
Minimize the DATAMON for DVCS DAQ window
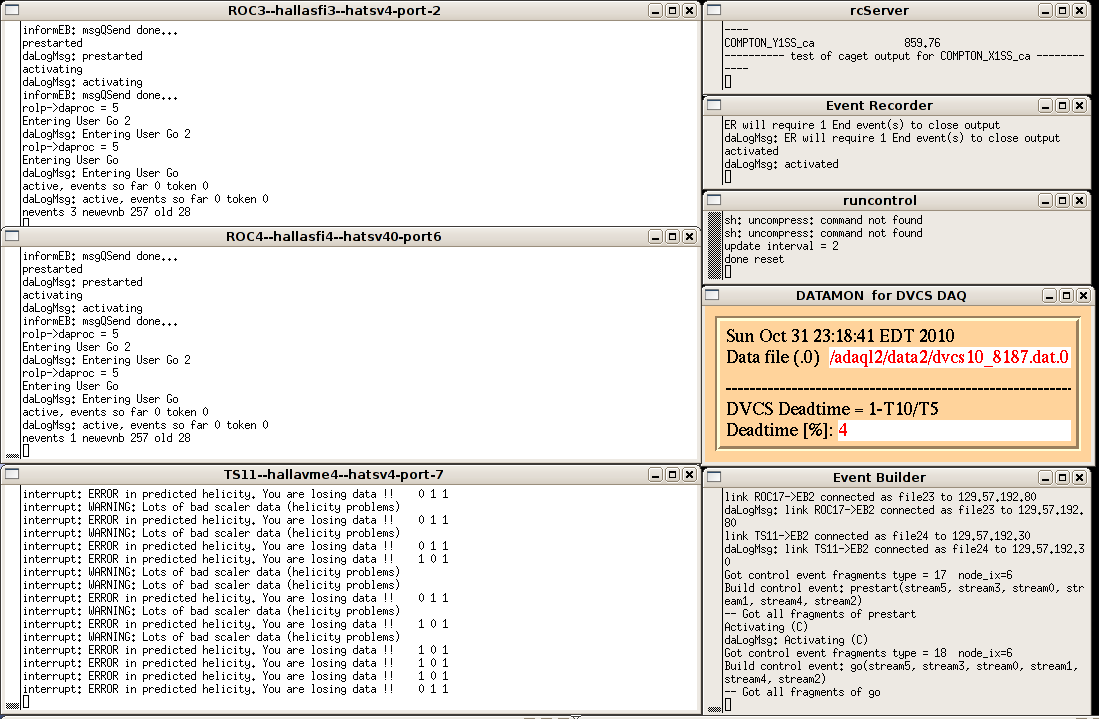point(1049,296)
